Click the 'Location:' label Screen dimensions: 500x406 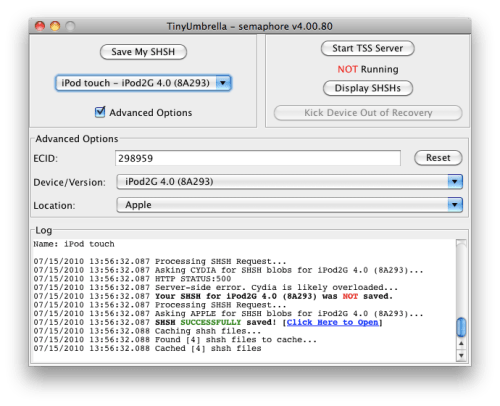(x=54, y=205)
